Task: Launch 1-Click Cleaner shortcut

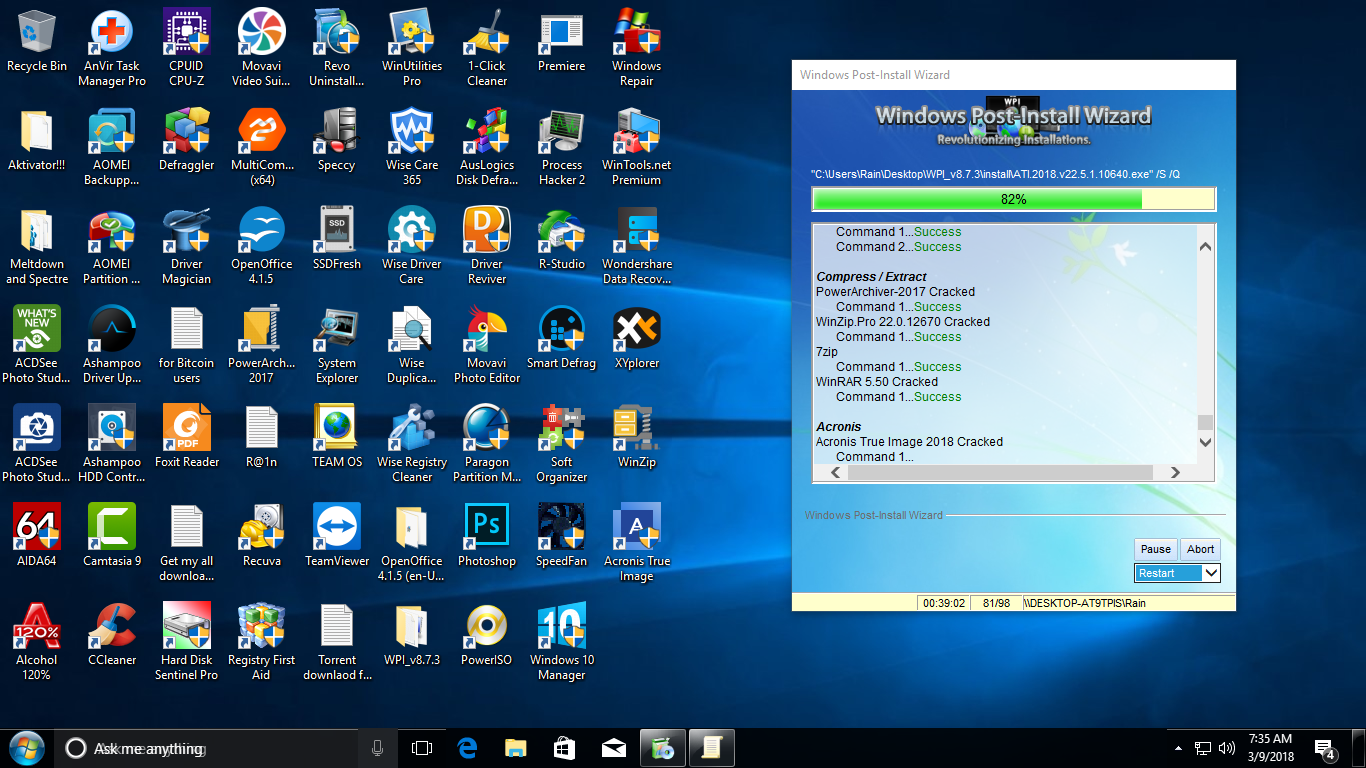Action: click(487, 49)
